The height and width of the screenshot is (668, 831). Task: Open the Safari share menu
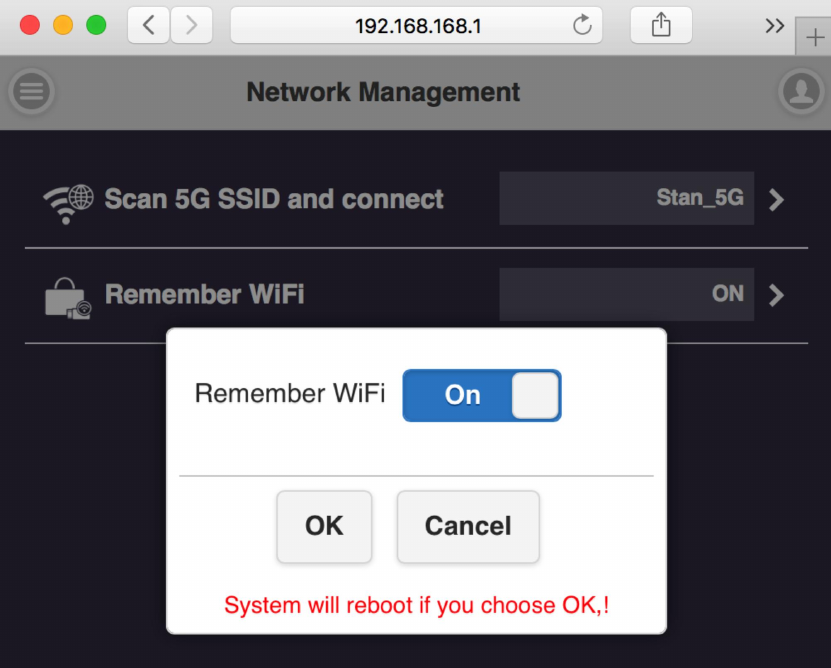tap(661, 26)
